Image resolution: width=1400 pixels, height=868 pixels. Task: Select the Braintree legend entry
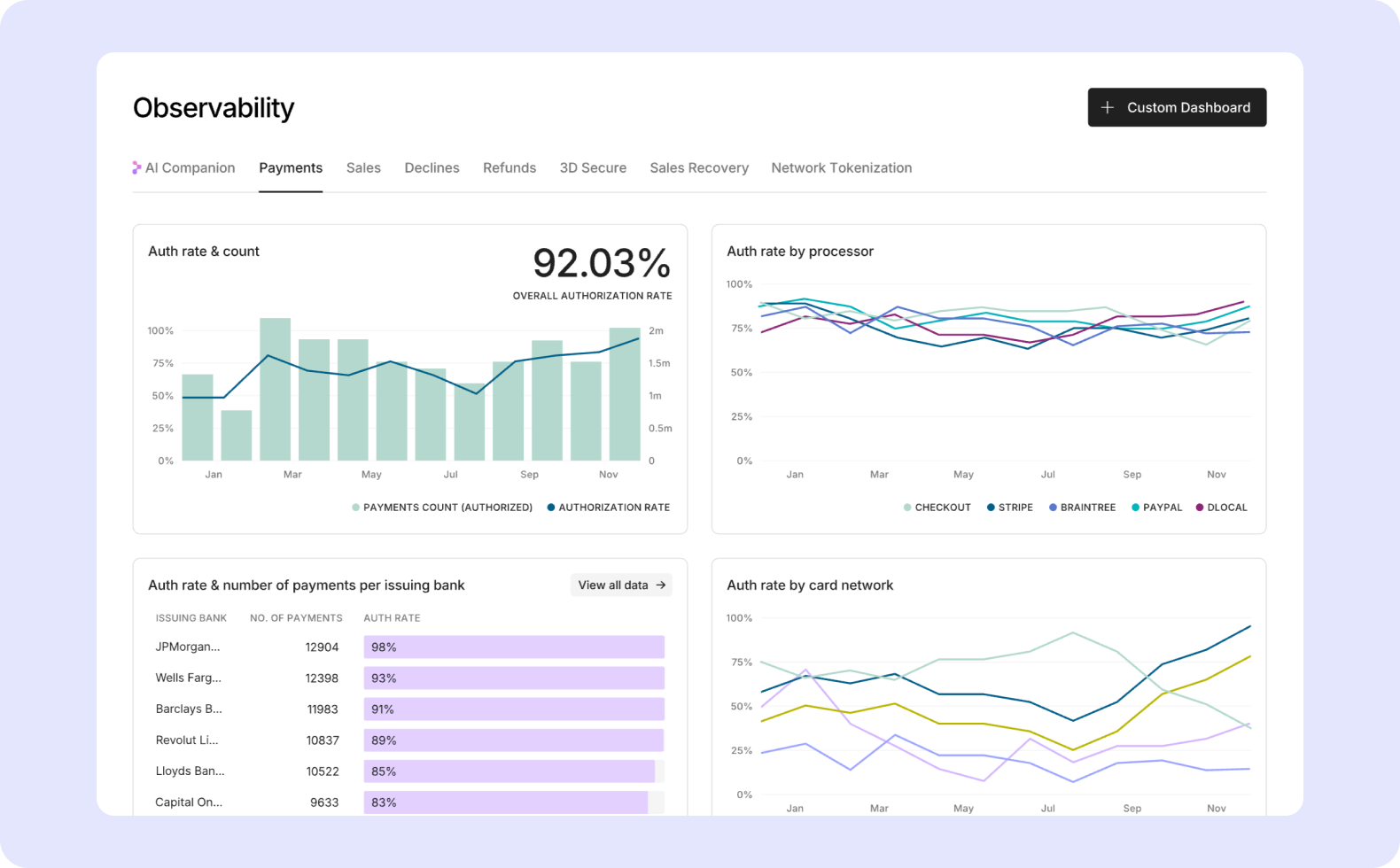[1082, 508]
